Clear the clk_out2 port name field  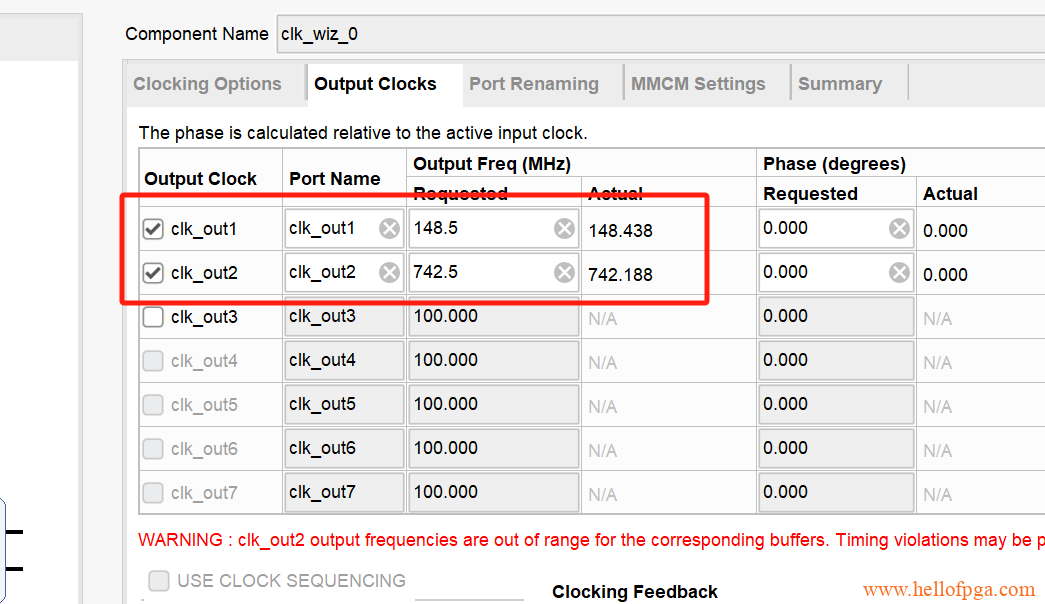389,273
